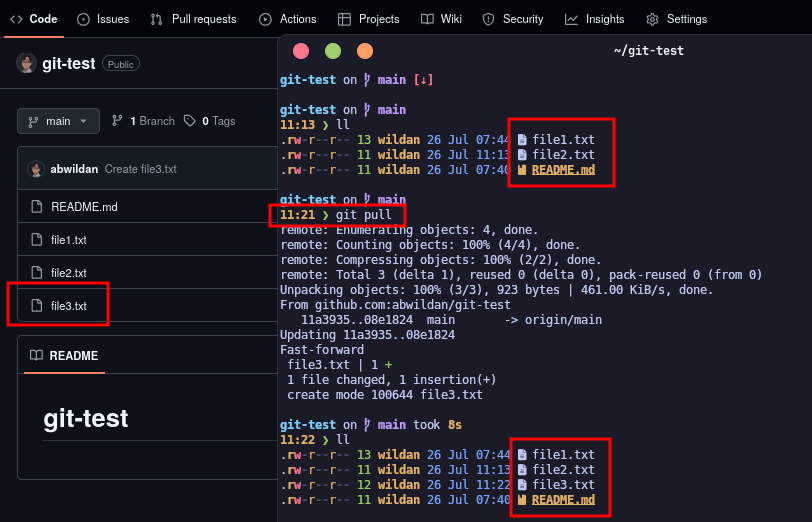
Task: Click 'create mode 100644 file3.txt' line
Action: pos(385,395)
